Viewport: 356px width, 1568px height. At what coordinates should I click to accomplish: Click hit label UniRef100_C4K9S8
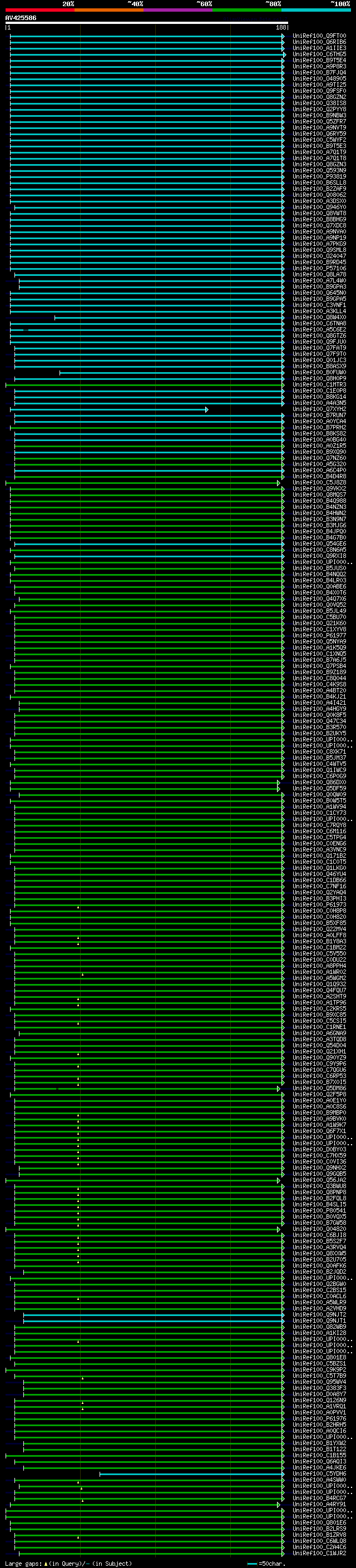(319, 684)
